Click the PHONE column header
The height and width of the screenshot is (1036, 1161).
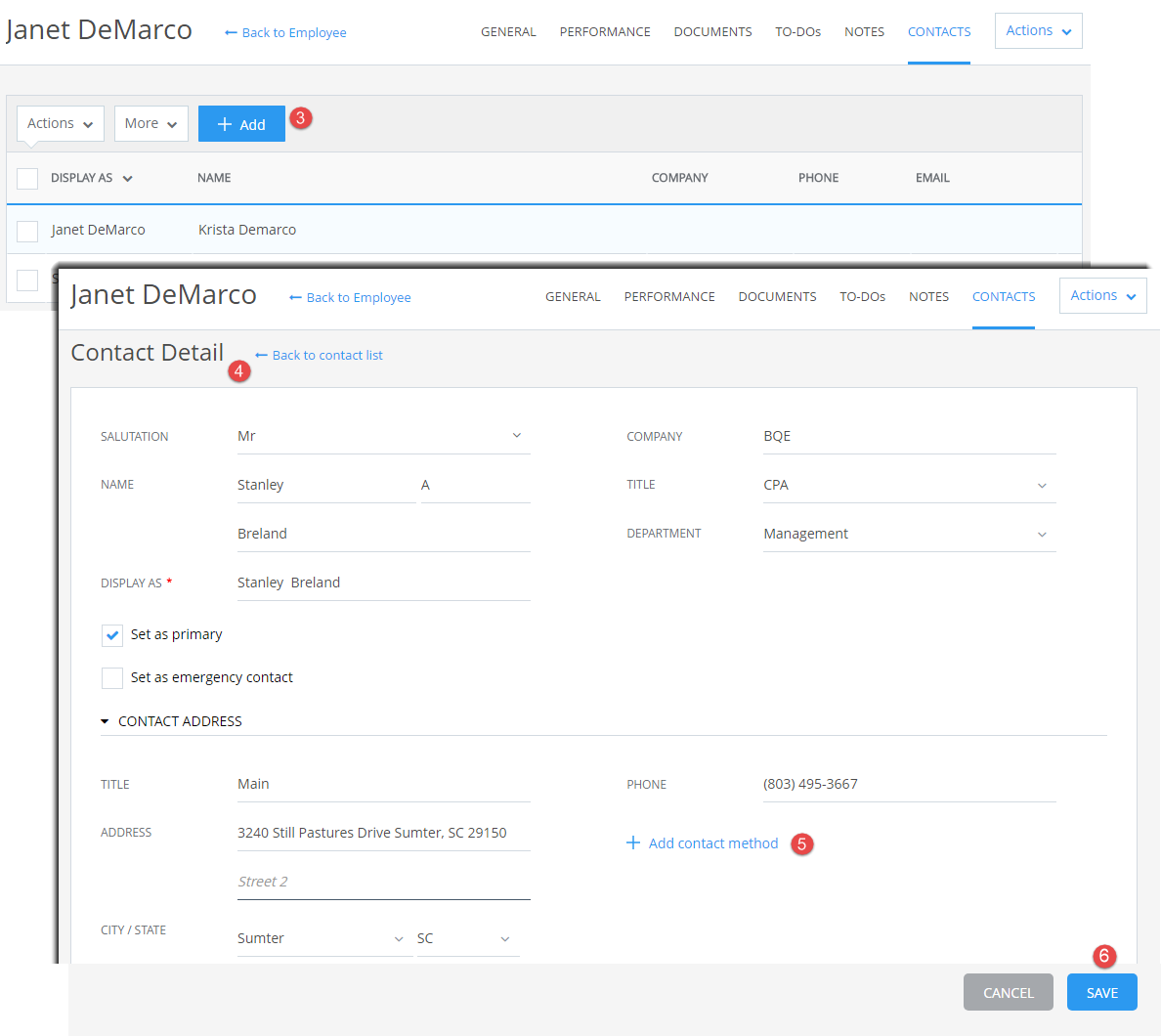click(818, 178)
